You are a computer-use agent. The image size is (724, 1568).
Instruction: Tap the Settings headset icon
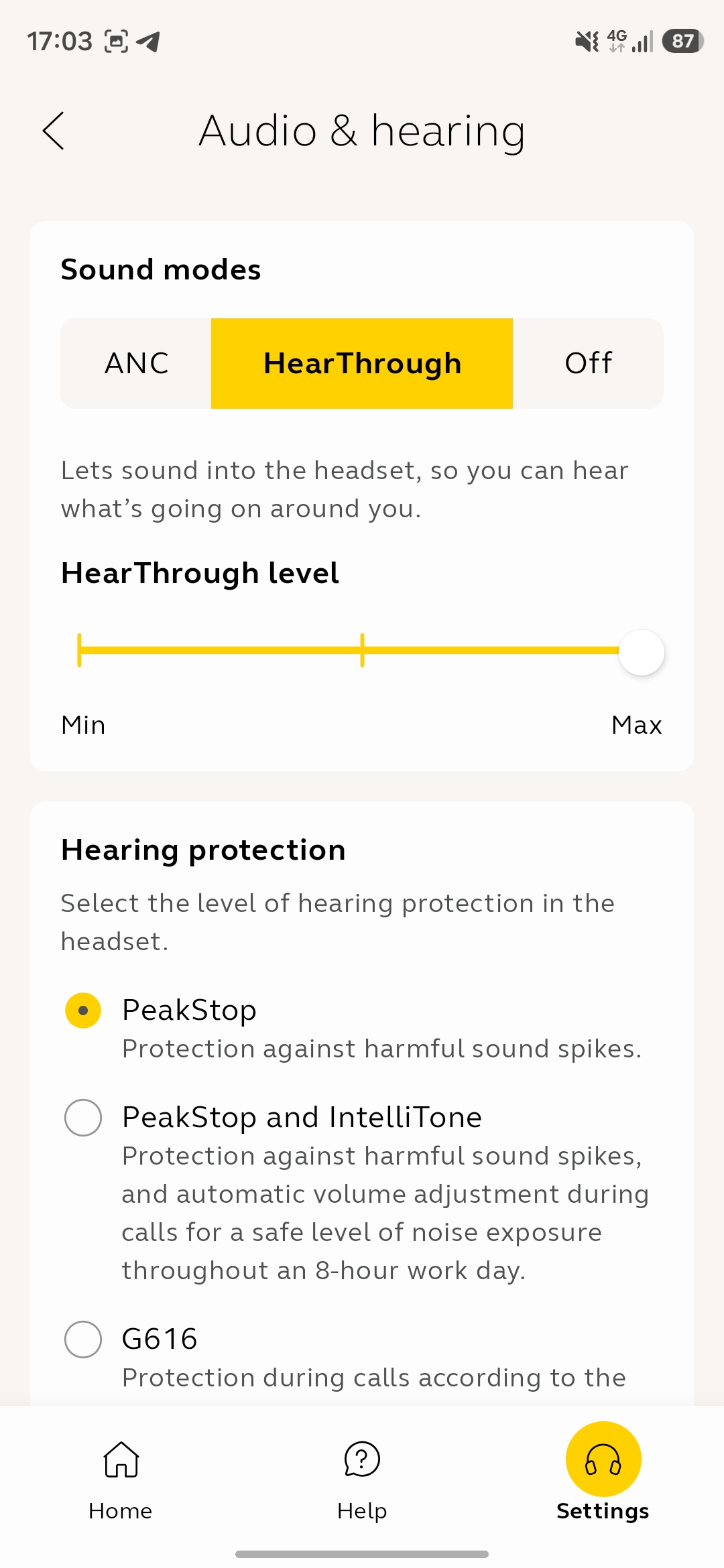coord(603,1459)
